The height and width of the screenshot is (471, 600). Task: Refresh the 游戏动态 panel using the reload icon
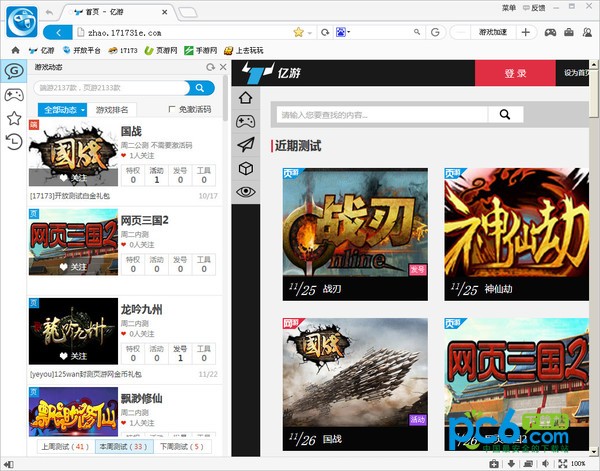(x=210, y=68)
